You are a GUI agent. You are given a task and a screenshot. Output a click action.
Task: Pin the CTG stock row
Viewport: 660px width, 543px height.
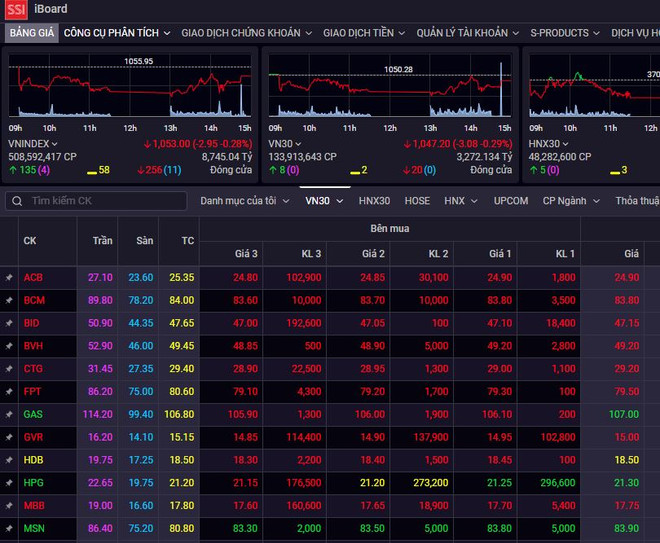point(9,369)
